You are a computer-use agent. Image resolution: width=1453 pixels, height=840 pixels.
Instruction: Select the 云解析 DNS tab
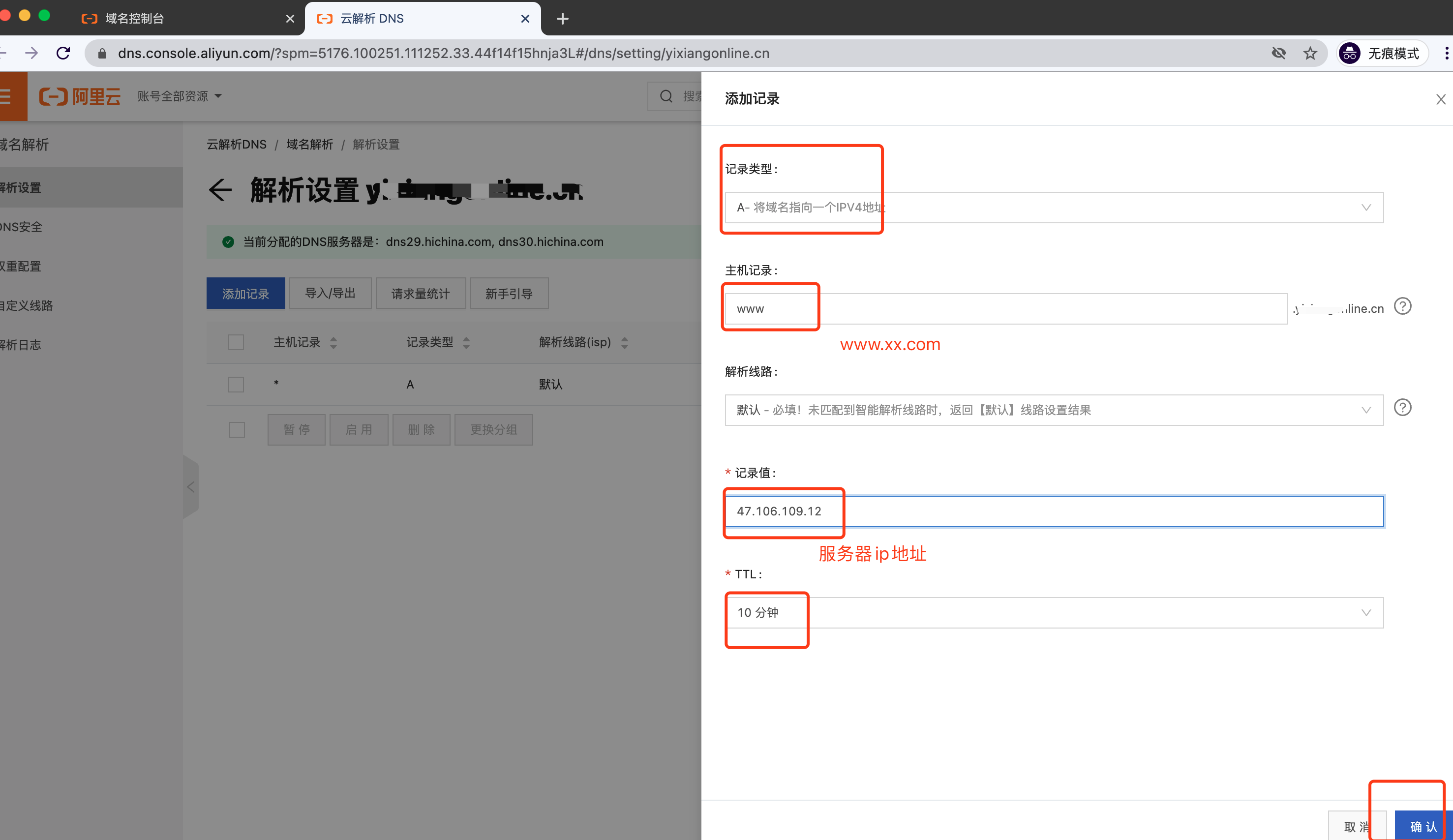pyautogui.click(x=422, y=19)
